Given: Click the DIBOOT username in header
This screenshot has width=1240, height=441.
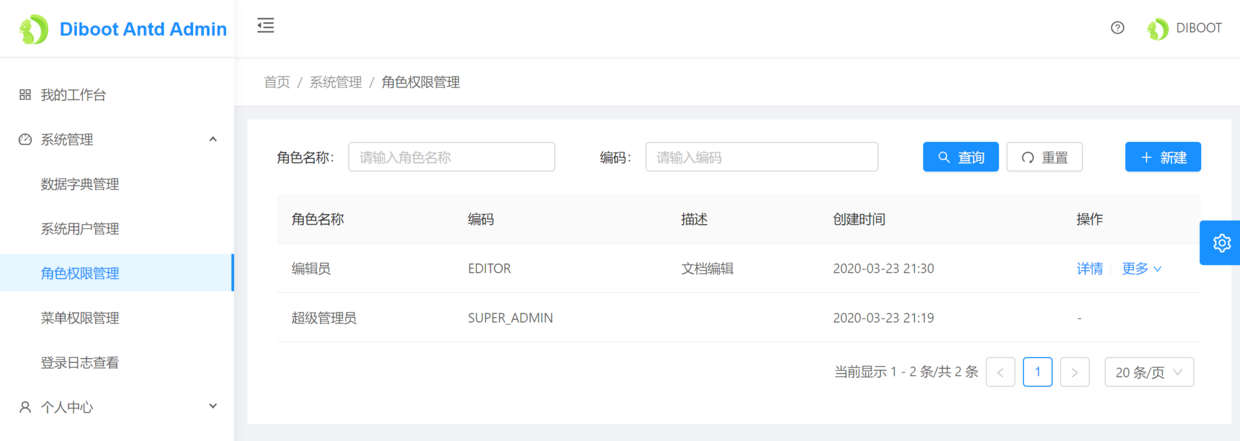Looking at the screenshot, I should pyautogui.click(x=1199, y=28).
